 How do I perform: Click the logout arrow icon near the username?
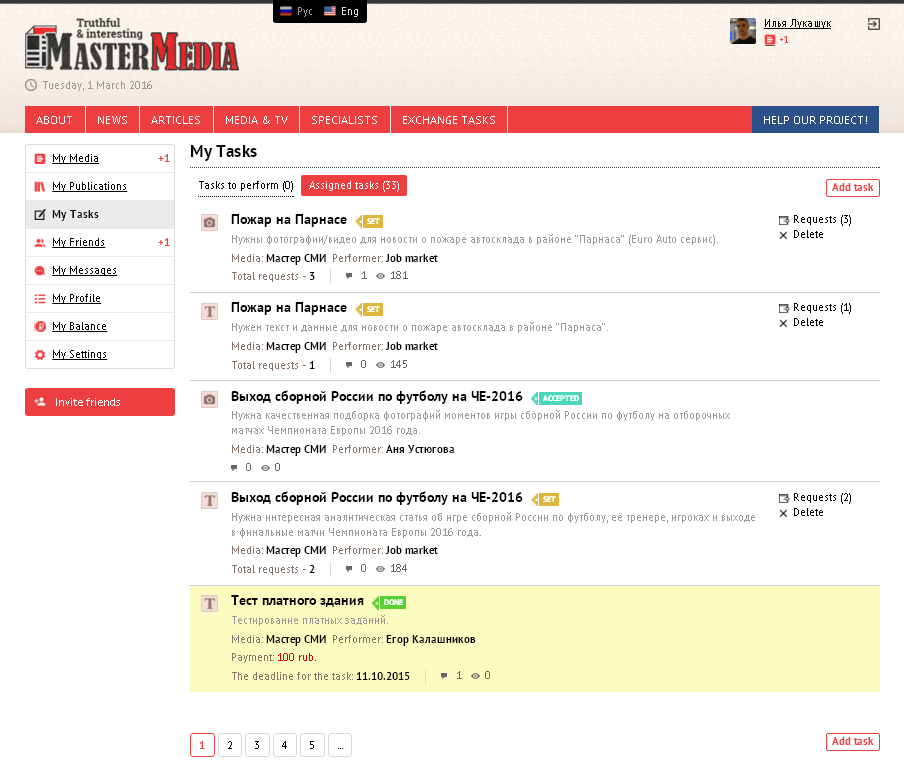point(875,23)
